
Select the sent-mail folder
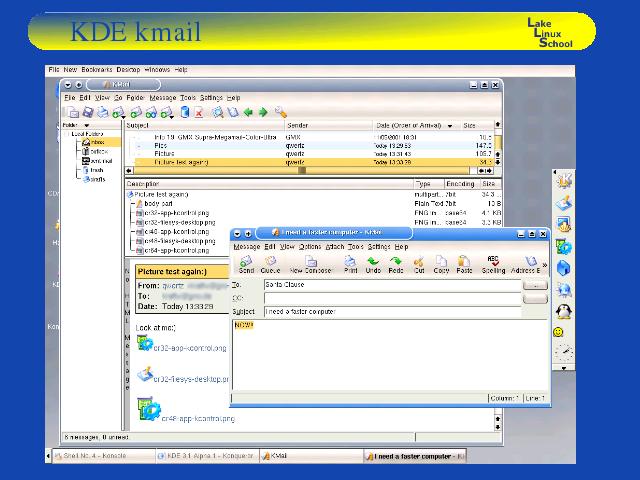[x=97, y=161]
